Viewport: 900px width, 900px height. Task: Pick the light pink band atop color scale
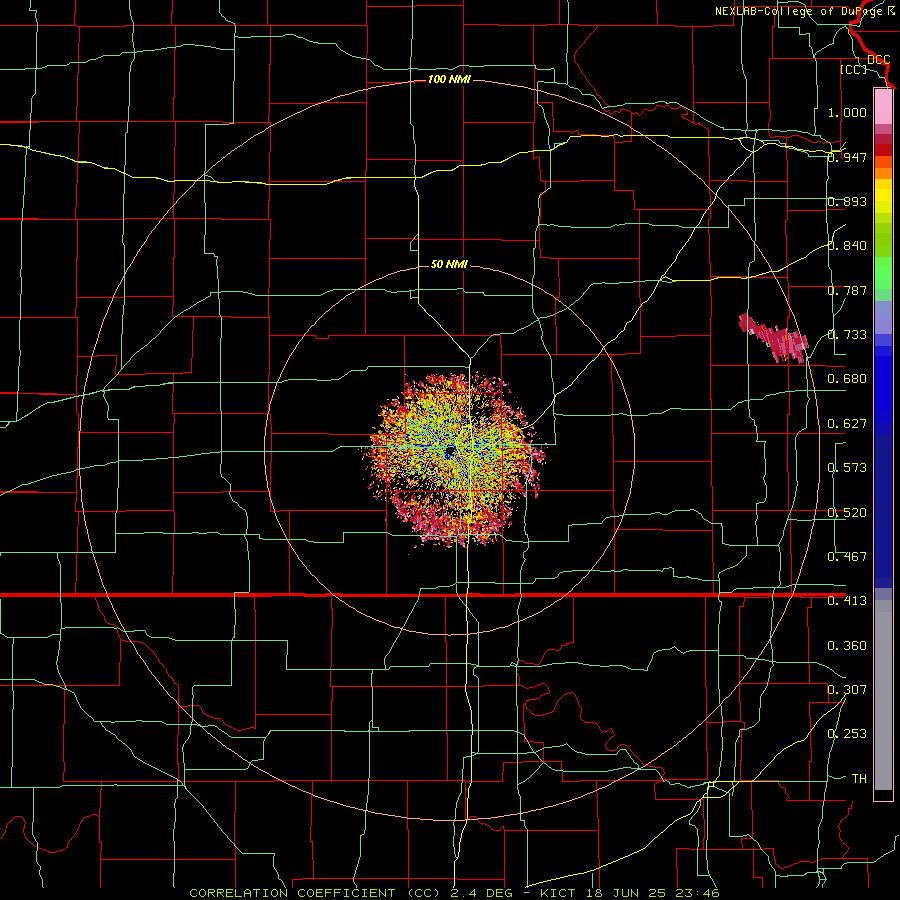[883, 107]
